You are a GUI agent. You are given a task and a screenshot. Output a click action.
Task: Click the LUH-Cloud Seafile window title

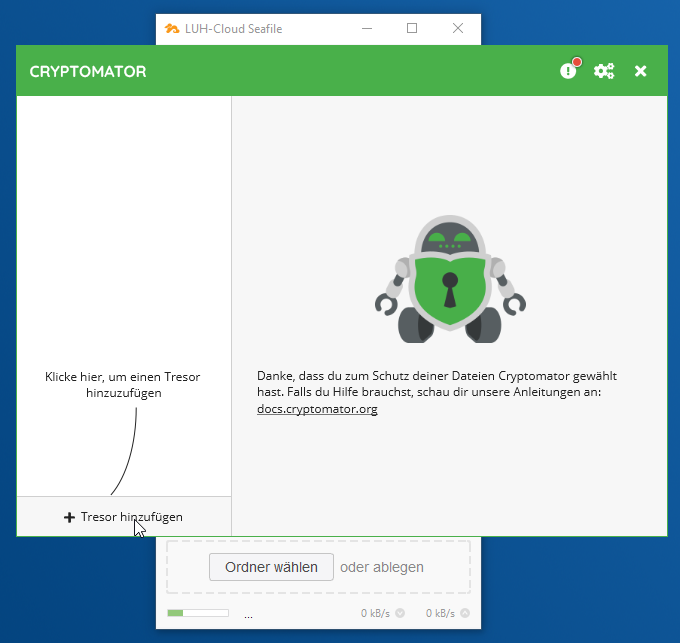[x=233, y=29]
